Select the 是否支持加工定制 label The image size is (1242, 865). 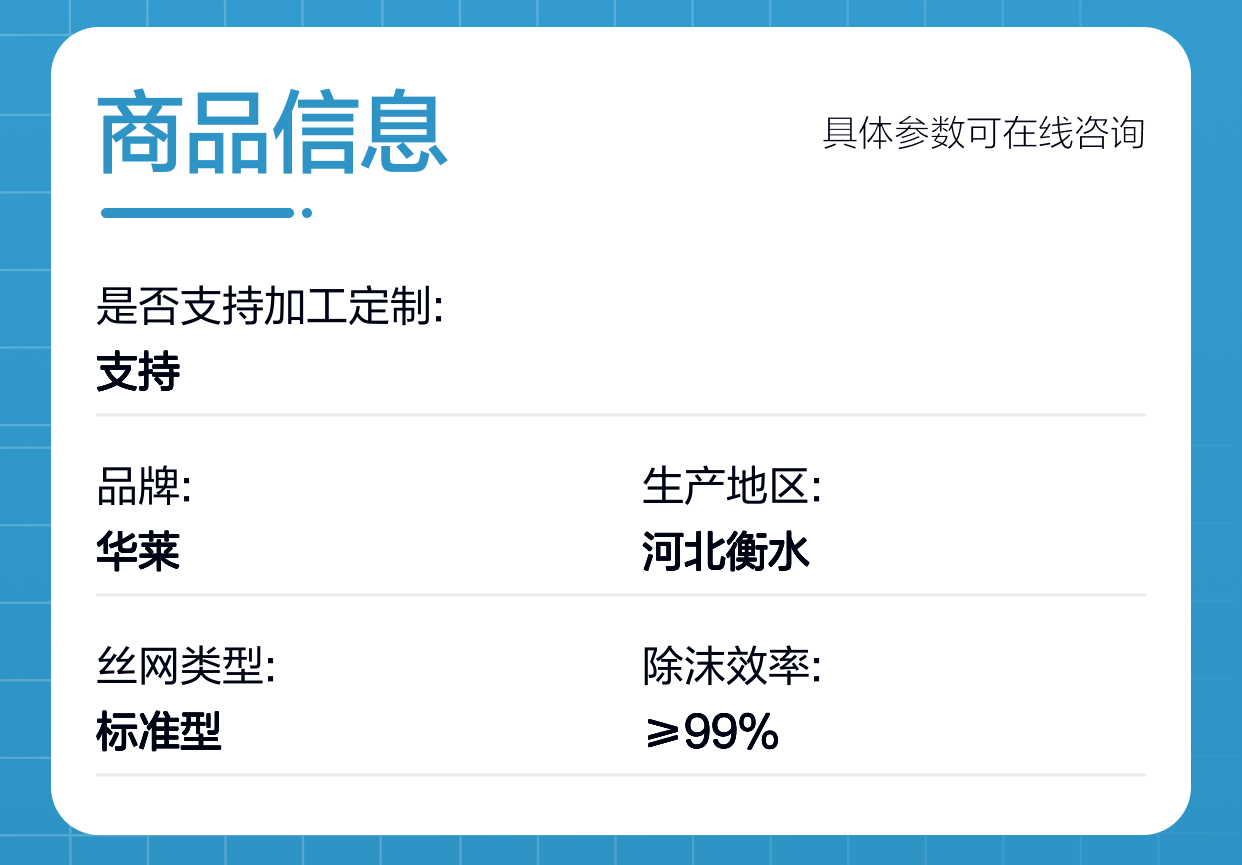click(x=270, y=306)
